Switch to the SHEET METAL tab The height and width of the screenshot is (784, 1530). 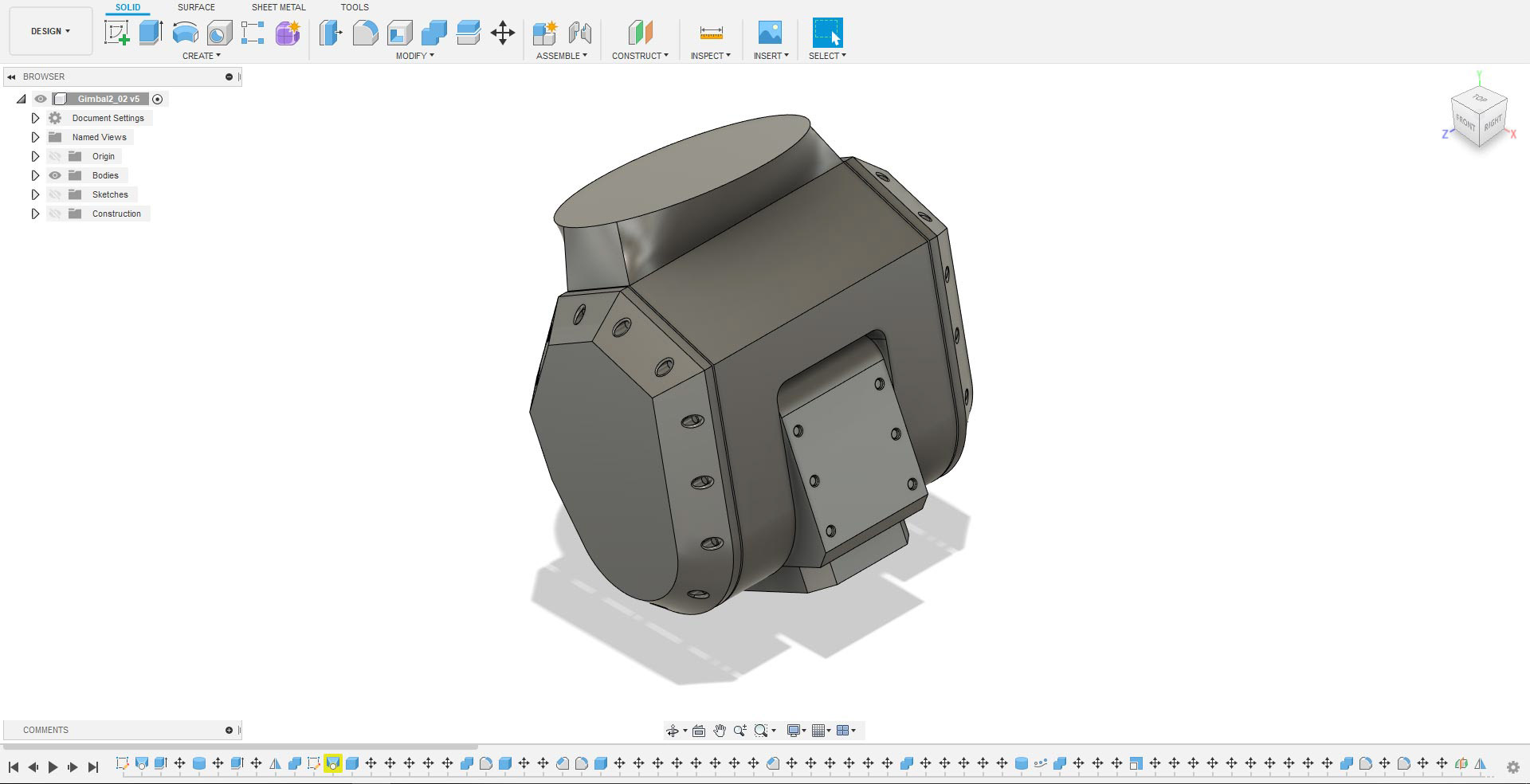click(x=279, y=7)
